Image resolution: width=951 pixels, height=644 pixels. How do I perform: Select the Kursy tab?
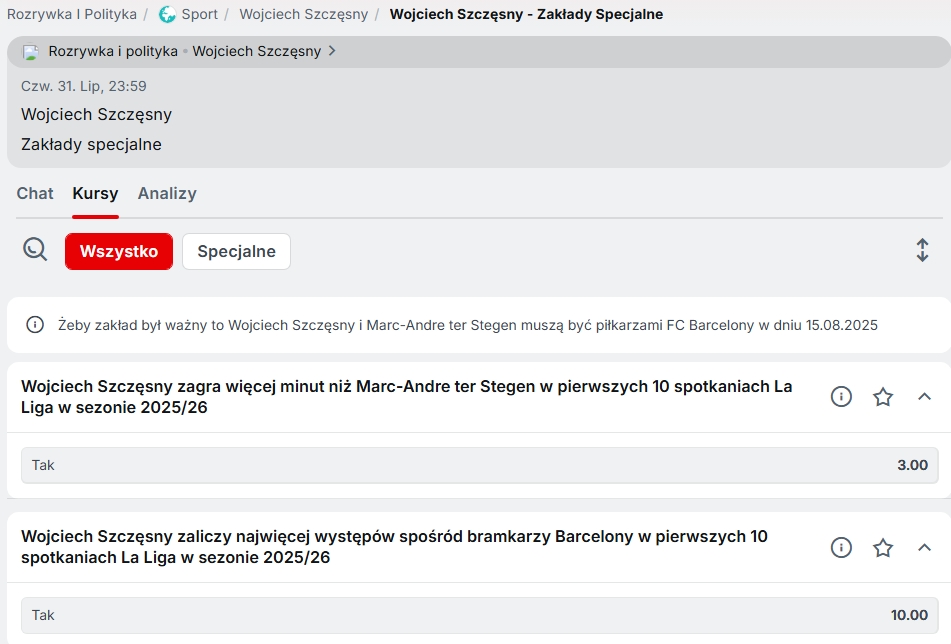(95, 193)
